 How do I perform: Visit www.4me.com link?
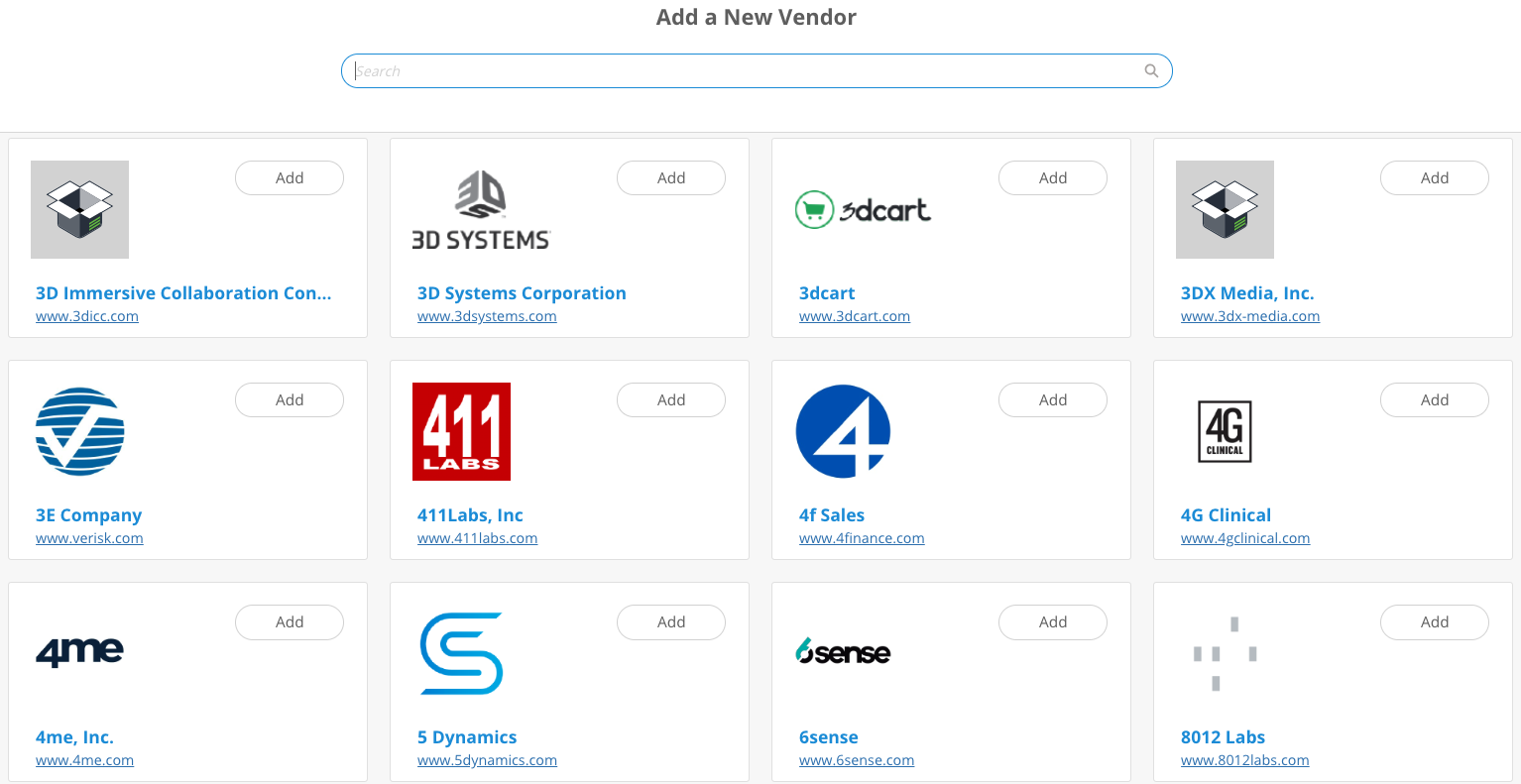[84, 760]
